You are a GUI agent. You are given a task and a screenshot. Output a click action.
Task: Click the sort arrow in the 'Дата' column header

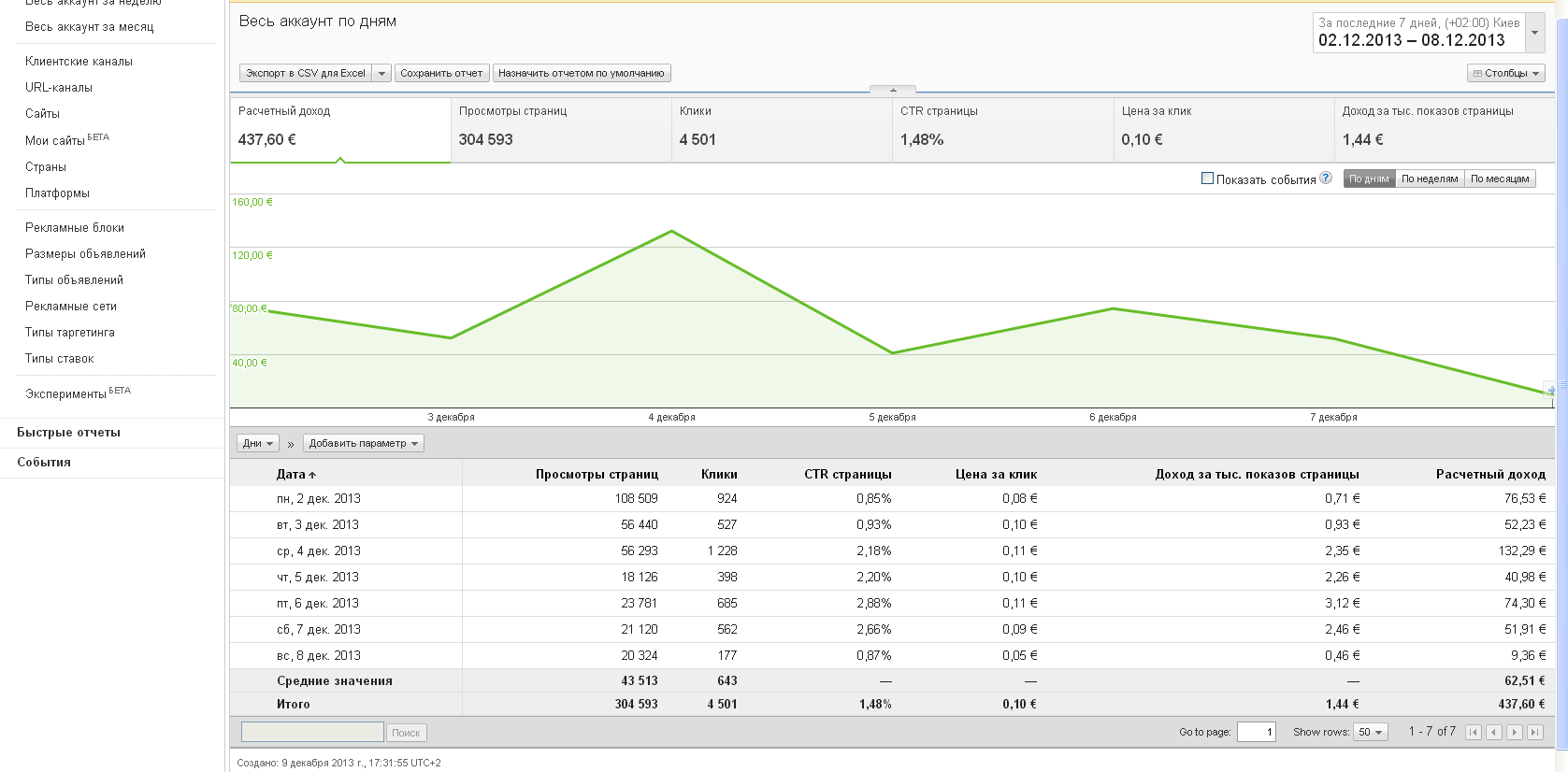312,476
